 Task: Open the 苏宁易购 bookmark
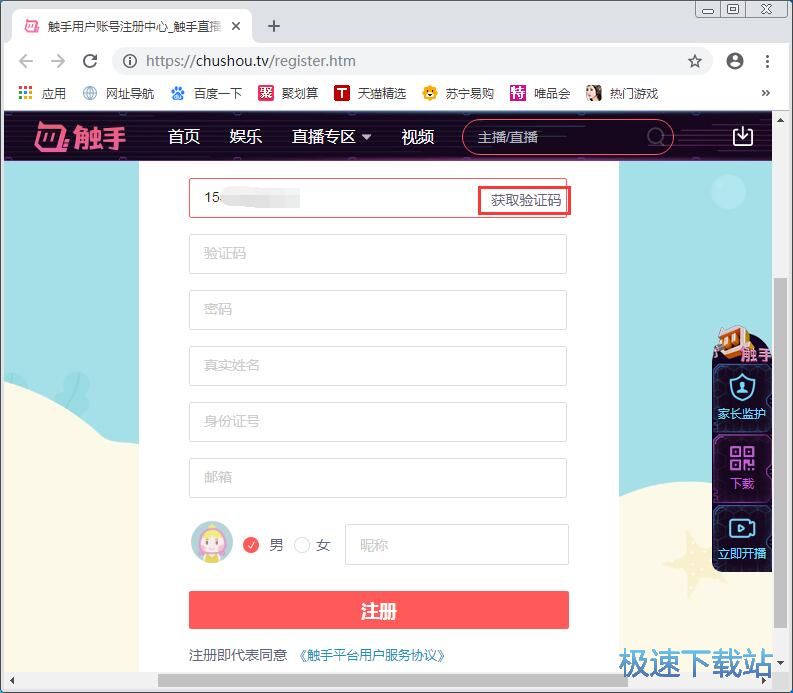pyautogui.click(x=458, y=94)
